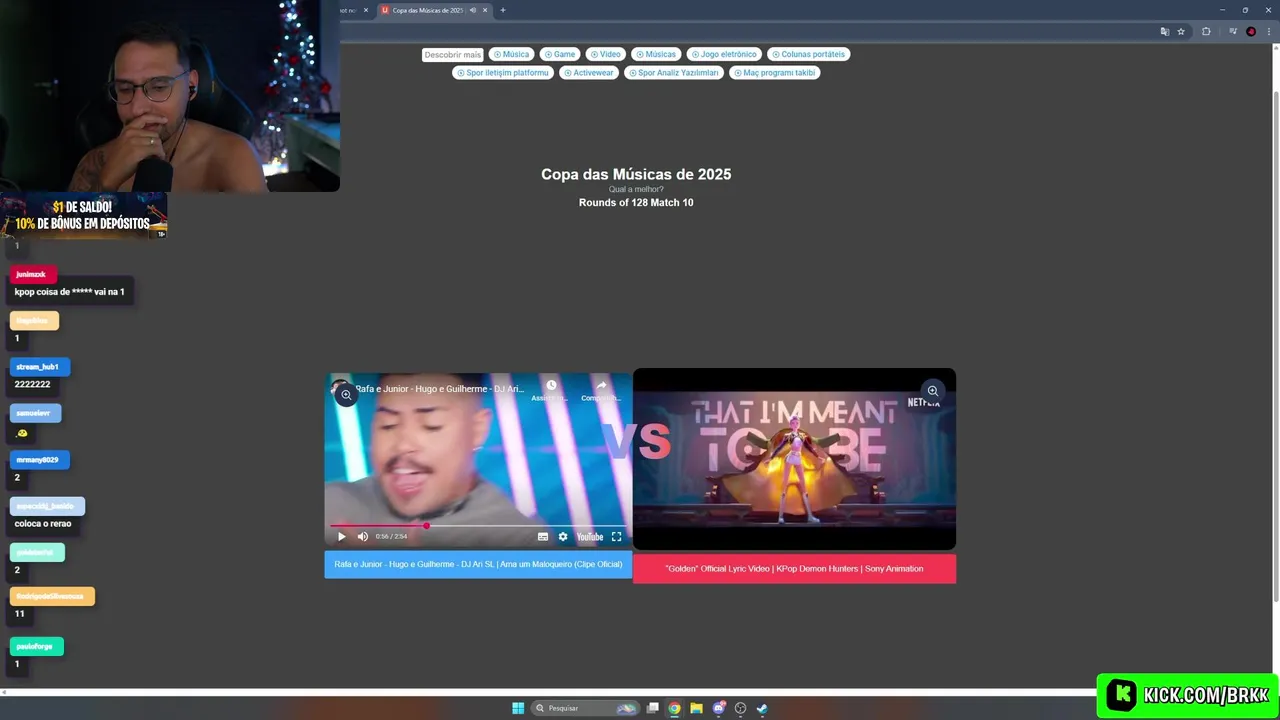This screenshot has width=1280, height=720.
Task: Zoom into left video with magnifier icon
Action: [346, 395]
